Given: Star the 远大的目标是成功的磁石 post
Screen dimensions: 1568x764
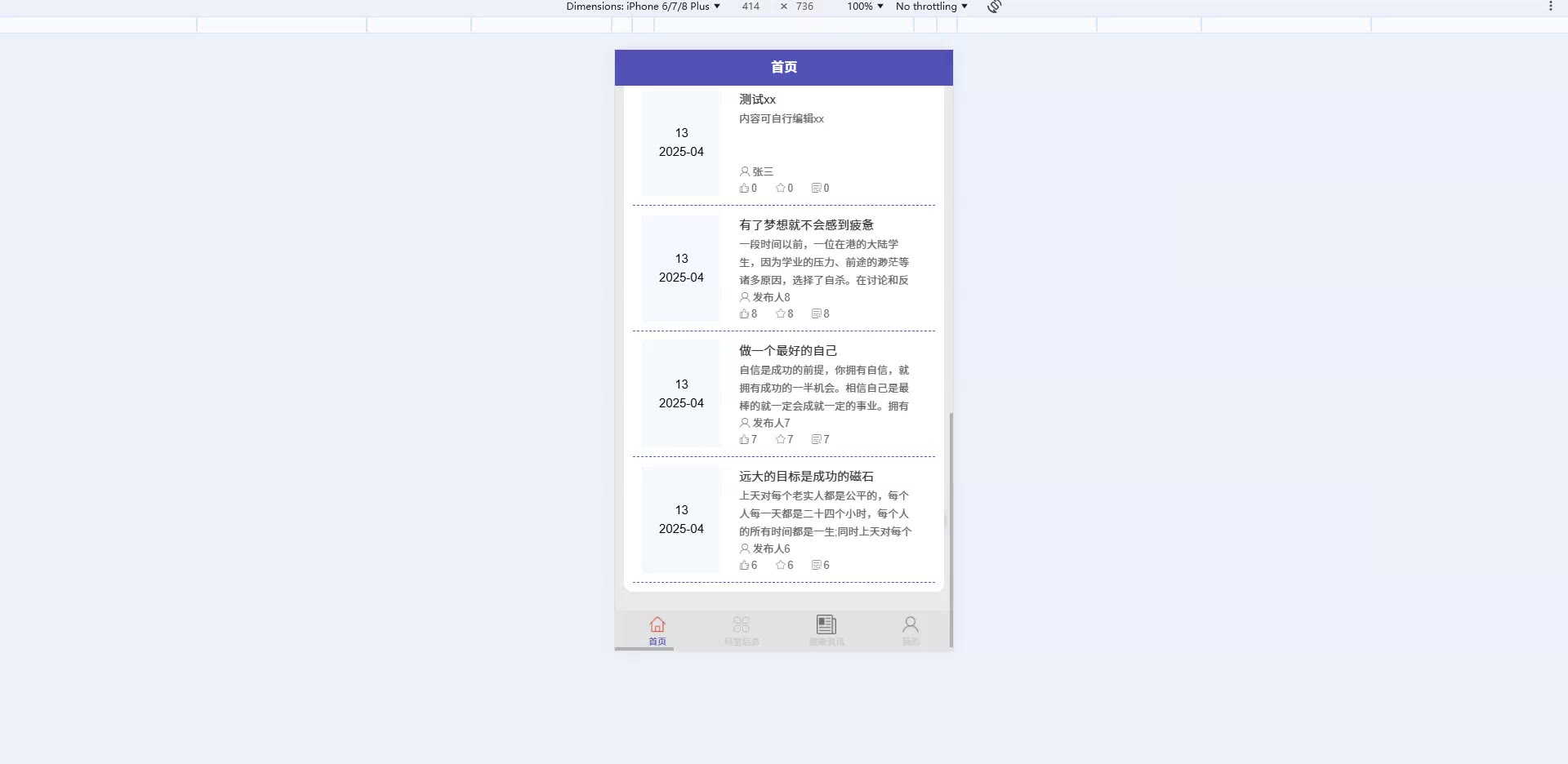Looking at the screenshot, I should pos(780,565).
